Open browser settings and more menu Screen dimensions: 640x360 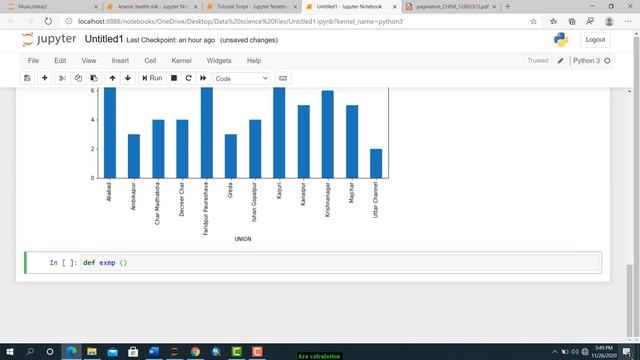click(628, 22)
